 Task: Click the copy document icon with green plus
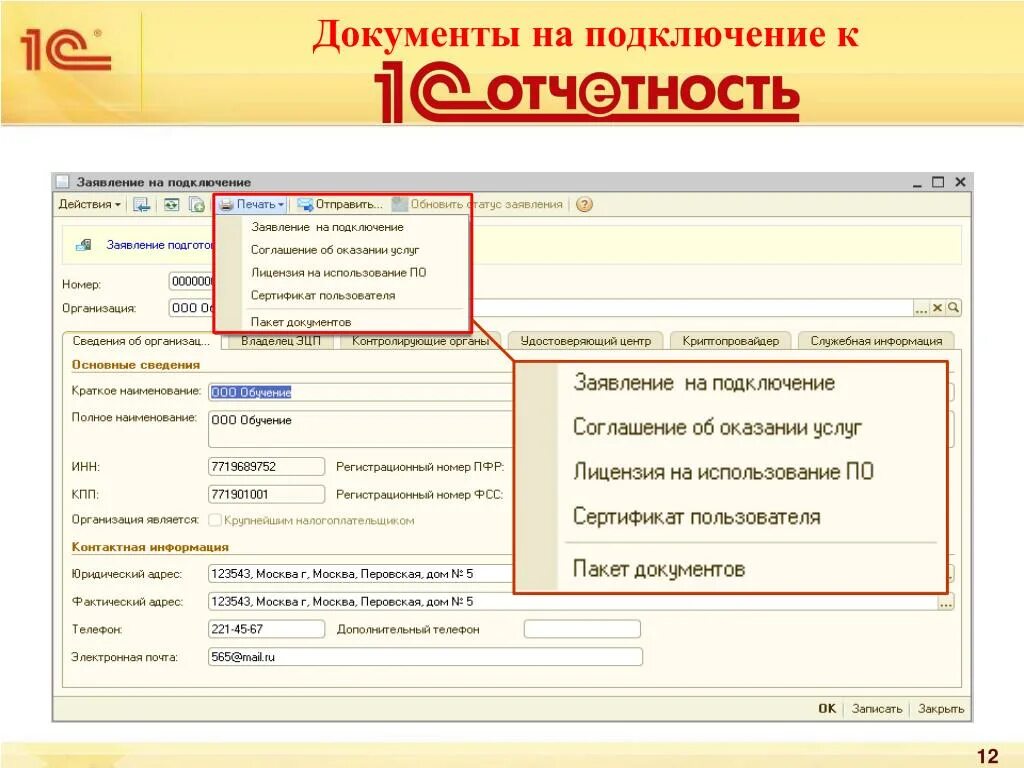tap(197, 204)
